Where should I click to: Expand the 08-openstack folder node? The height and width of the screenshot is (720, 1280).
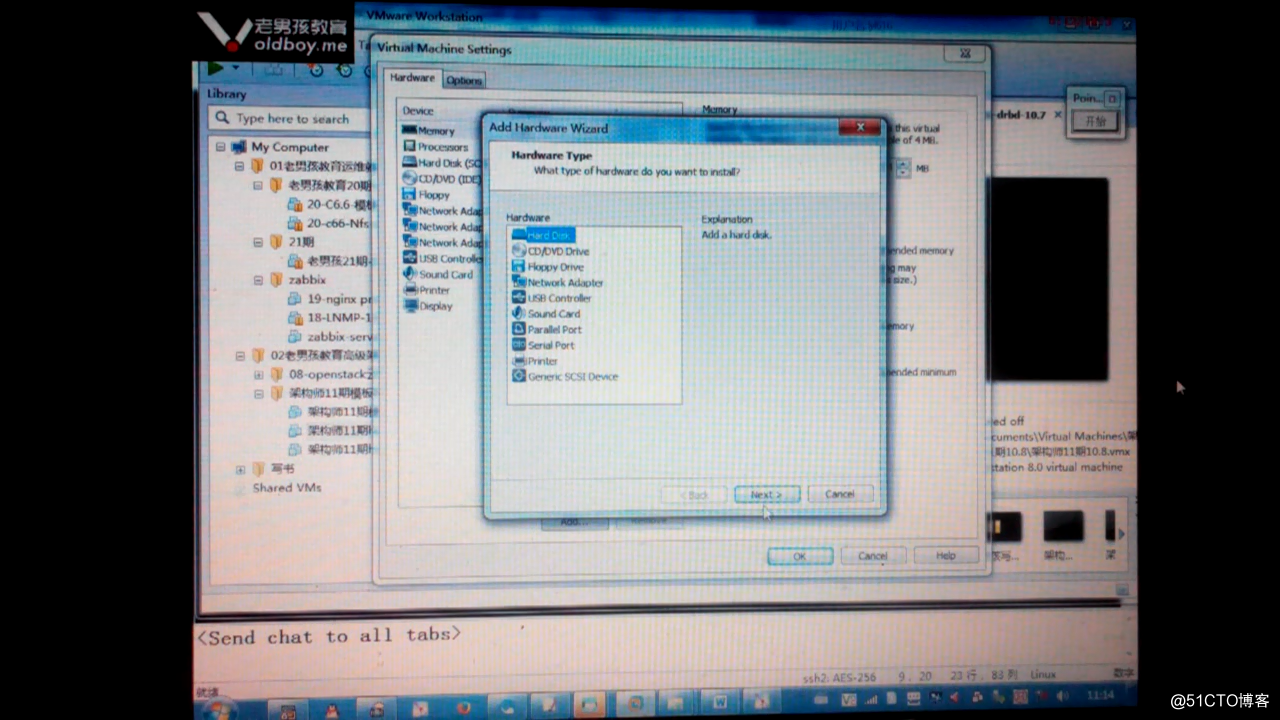click(x=259, y=374)
